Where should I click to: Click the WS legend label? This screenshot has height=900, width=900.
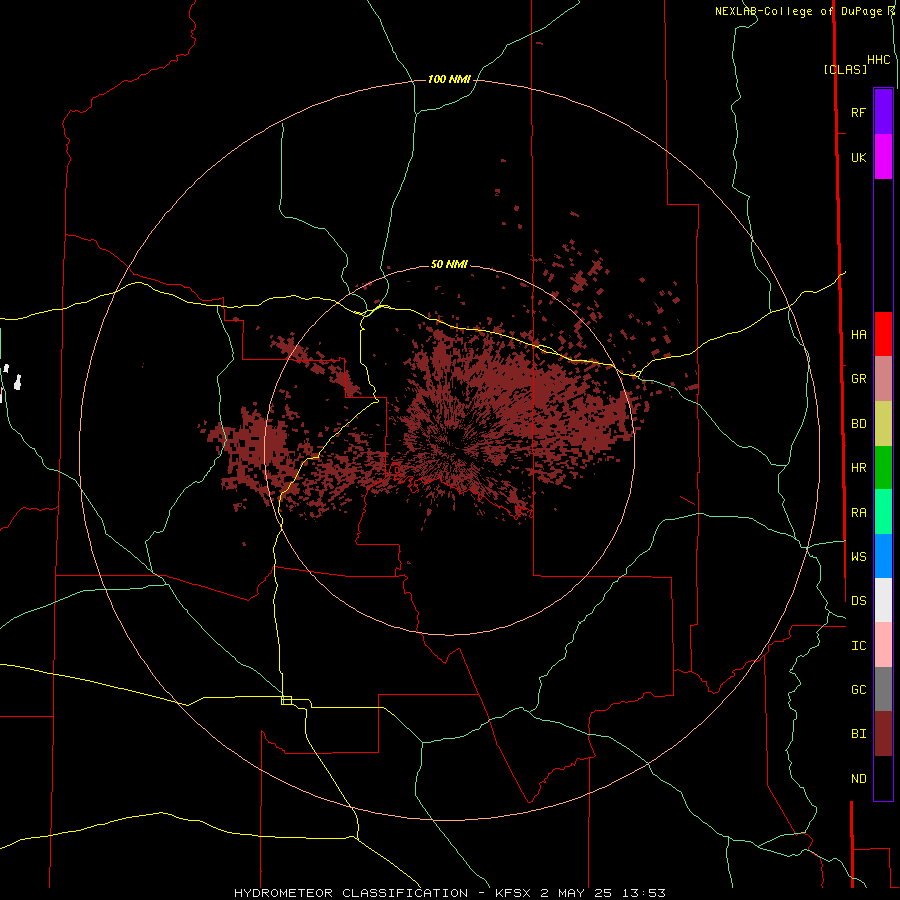point(858,556)
